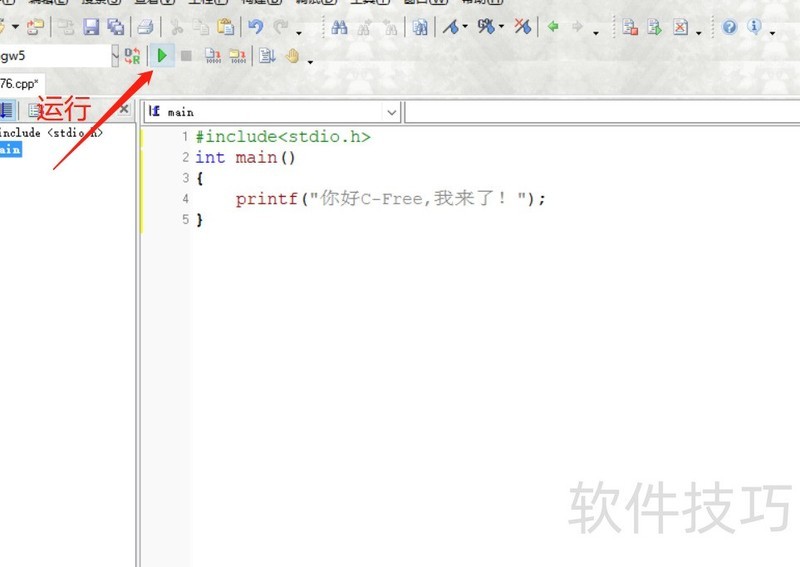This screenshot has width=800, height=567.
Task: Clear all bookmarks
Action: 522,27
